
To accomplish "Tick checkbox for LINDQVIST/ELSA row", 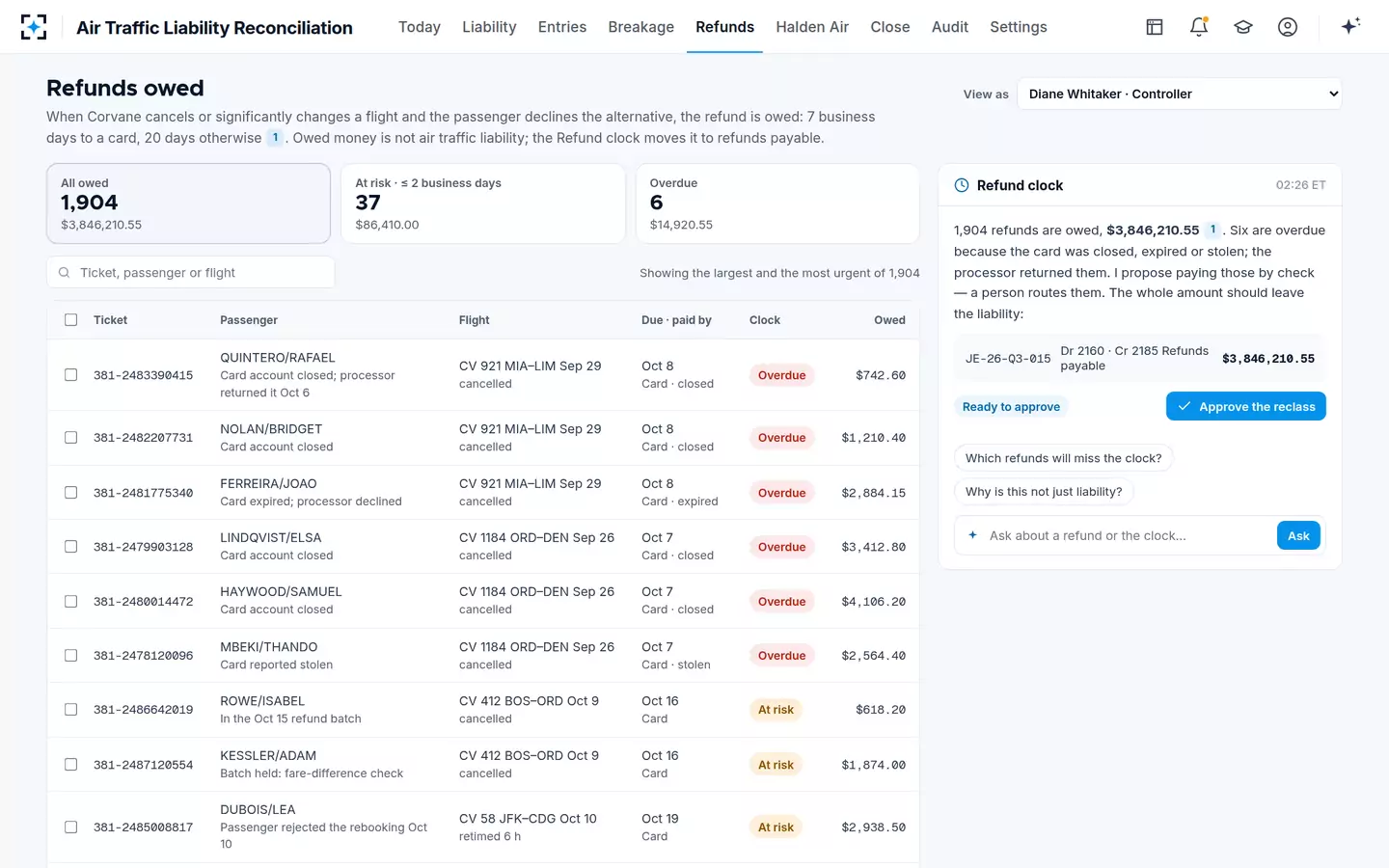I will point(71,547).
